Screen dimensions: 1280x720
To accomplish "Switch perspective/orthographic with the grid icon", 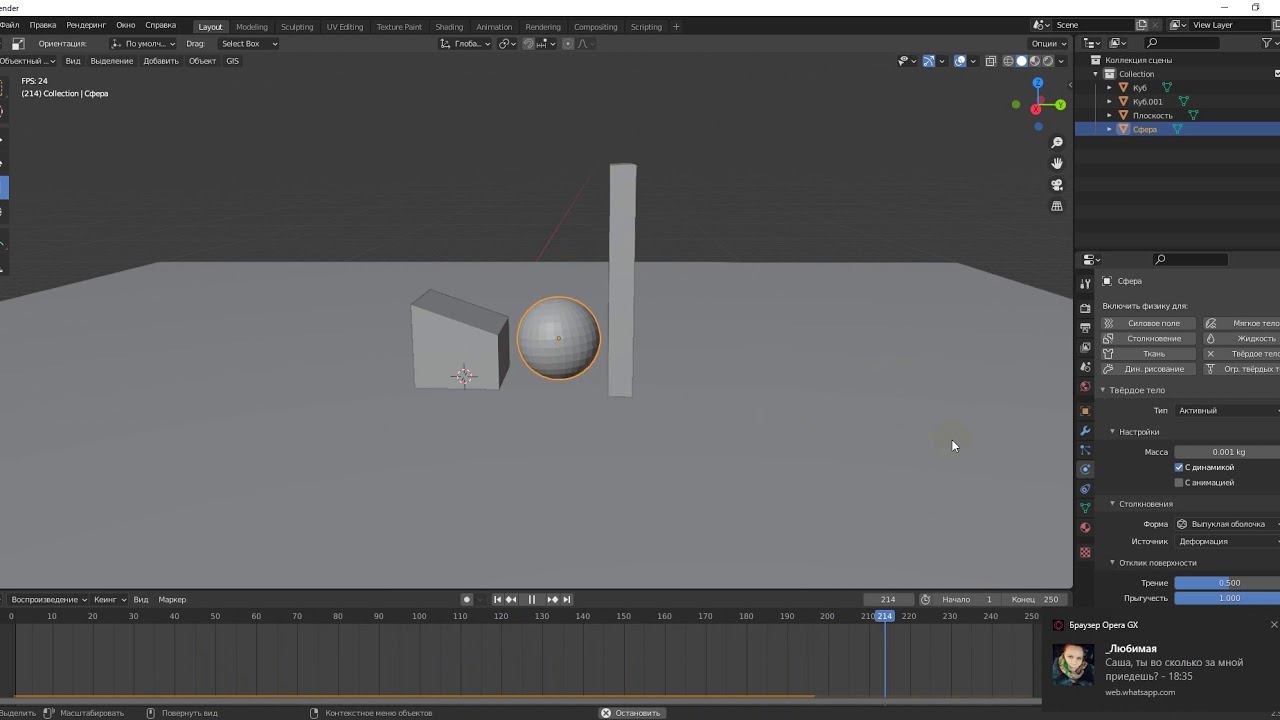I will click(1057, 206).
